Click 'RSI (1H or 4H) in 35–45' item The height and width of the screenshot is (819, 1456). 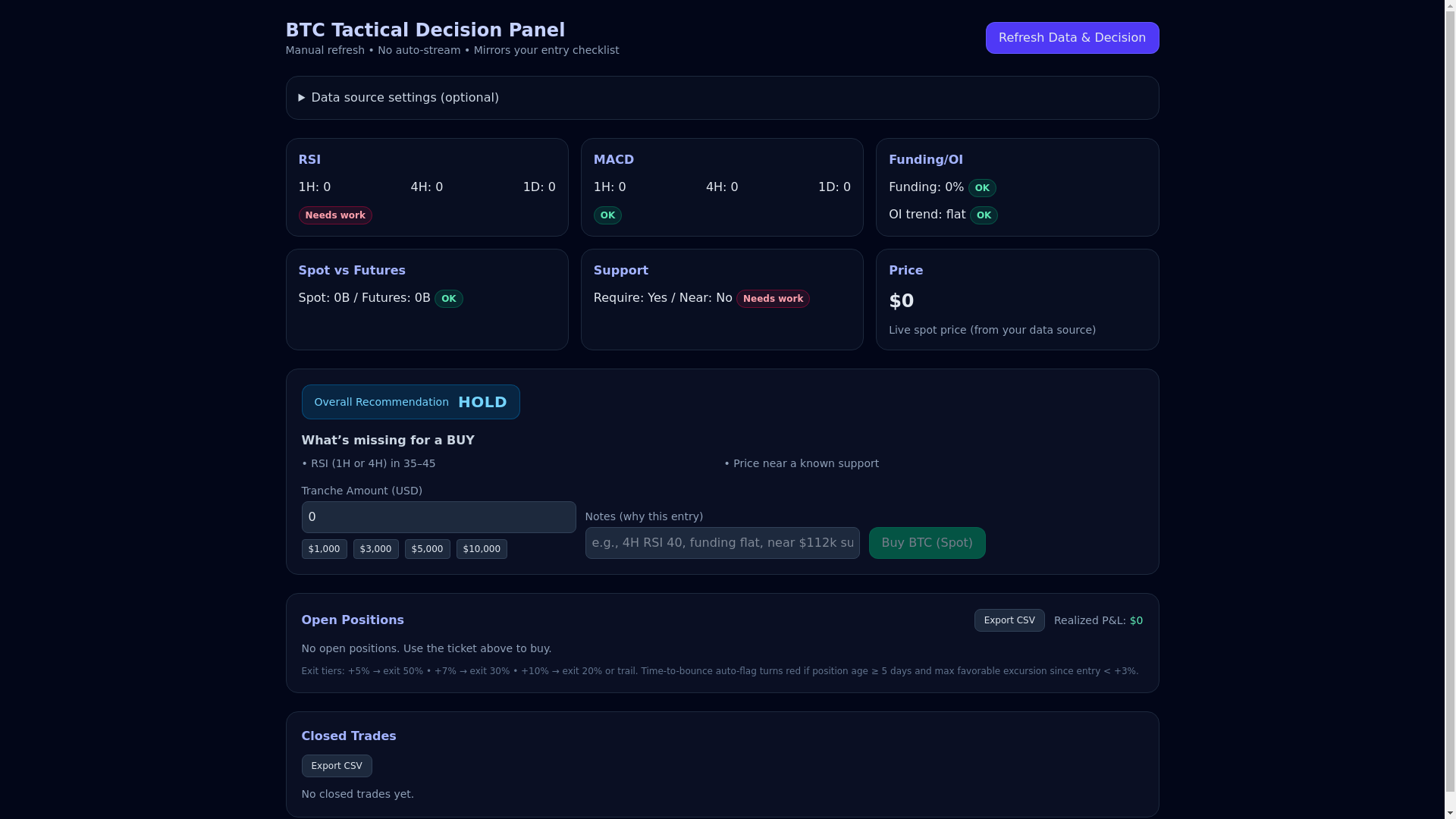coord(369,463)
